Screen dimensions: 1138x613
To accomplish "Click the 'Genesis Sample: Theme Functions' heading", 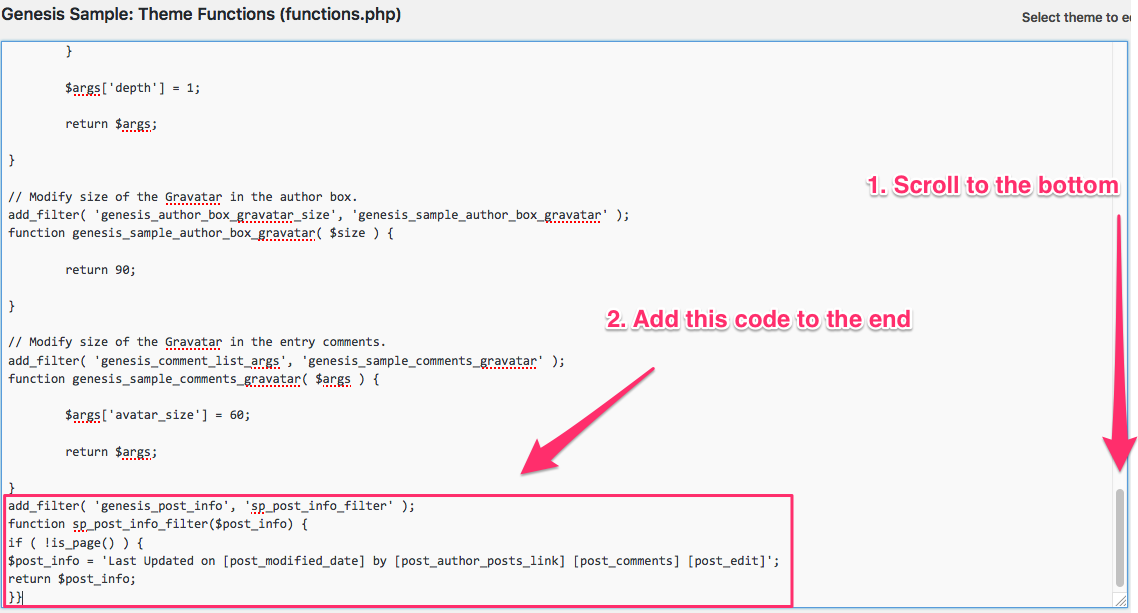I will click(x=201, y=16).
